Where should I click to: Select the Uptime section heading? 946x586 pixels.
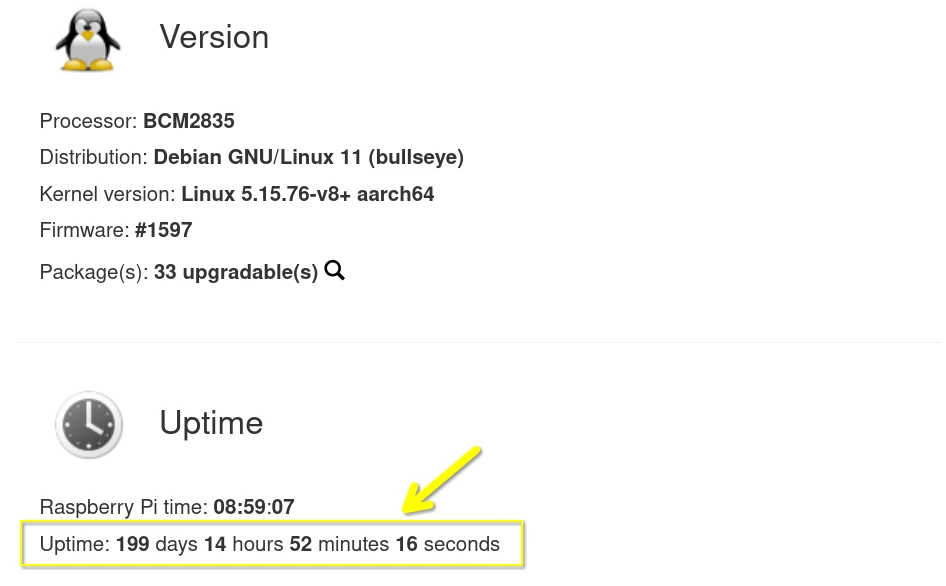pos(211,423)
